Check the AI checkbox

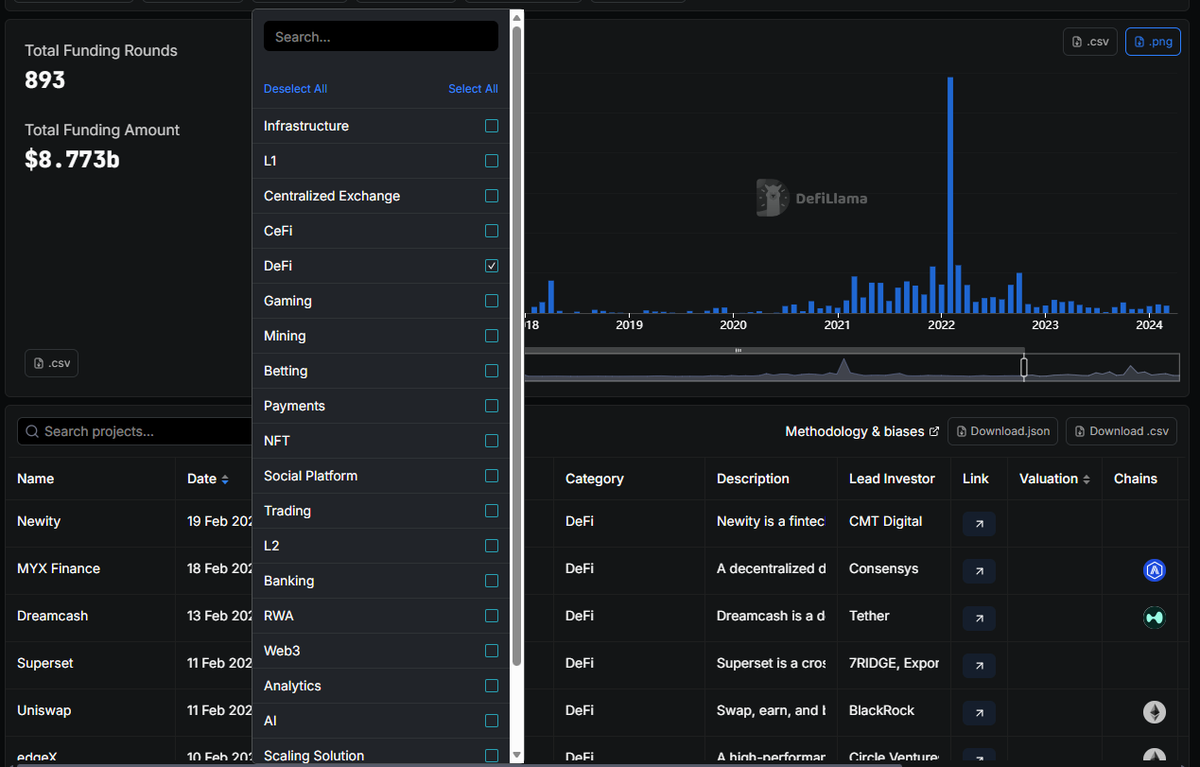[x=491, y=721]
